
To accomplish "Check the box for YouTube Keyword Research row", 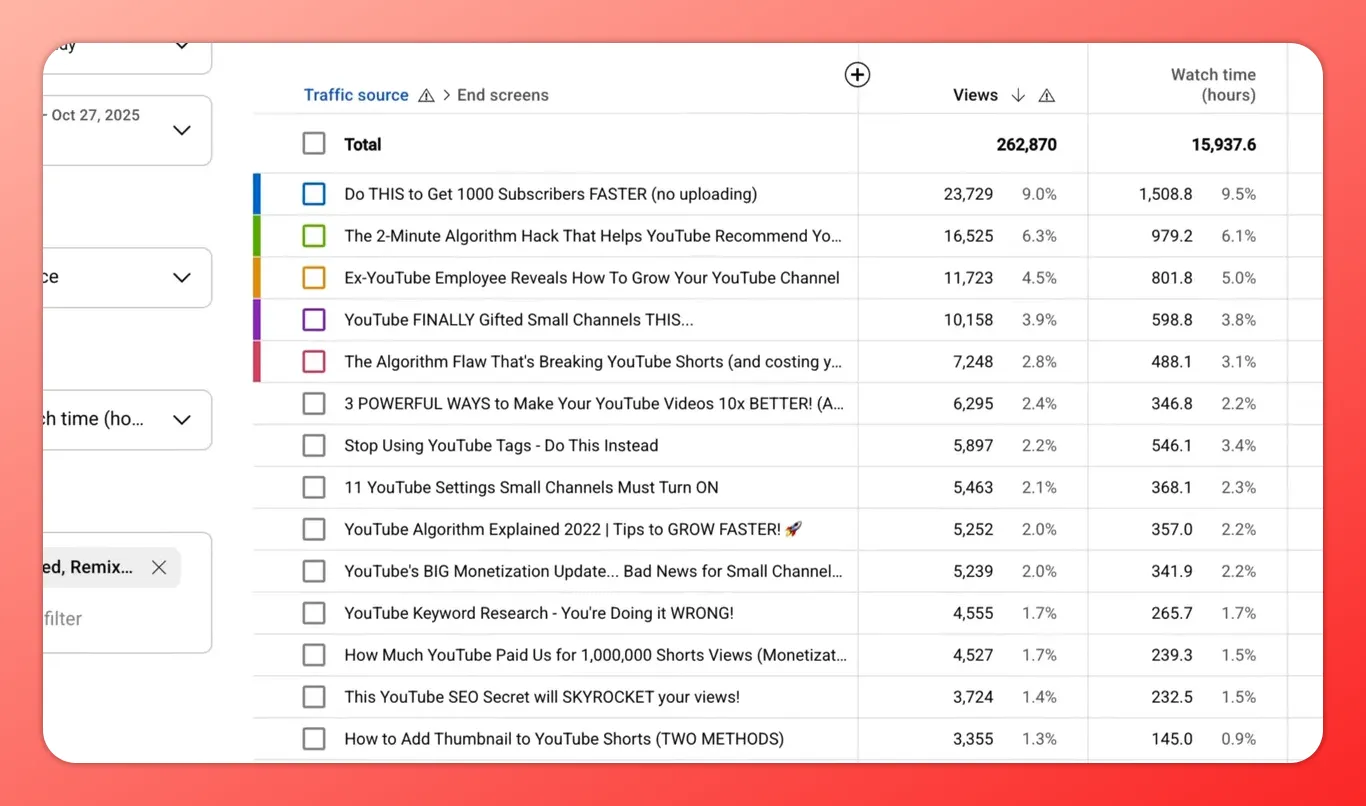I will (x=314, y=613).
